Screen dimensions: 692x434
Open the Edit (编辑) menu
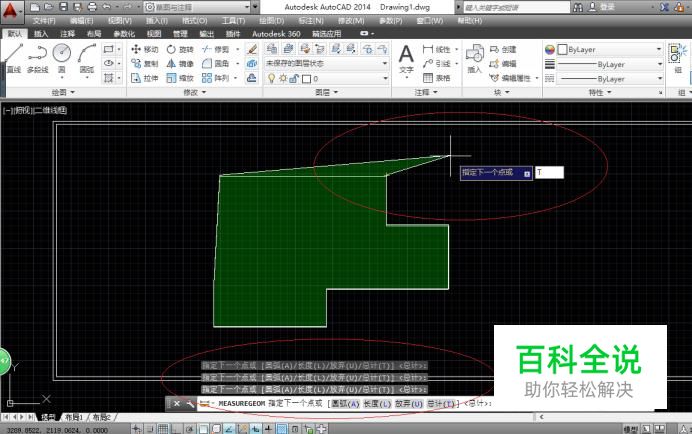pos(82,21)
